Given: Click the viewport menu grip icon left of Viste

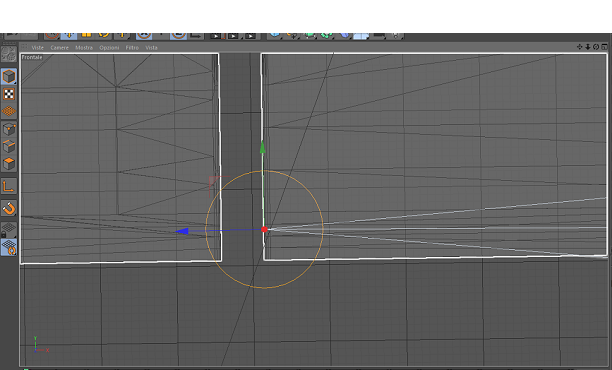Looking at the screenshot, I should tap(25, 47).
